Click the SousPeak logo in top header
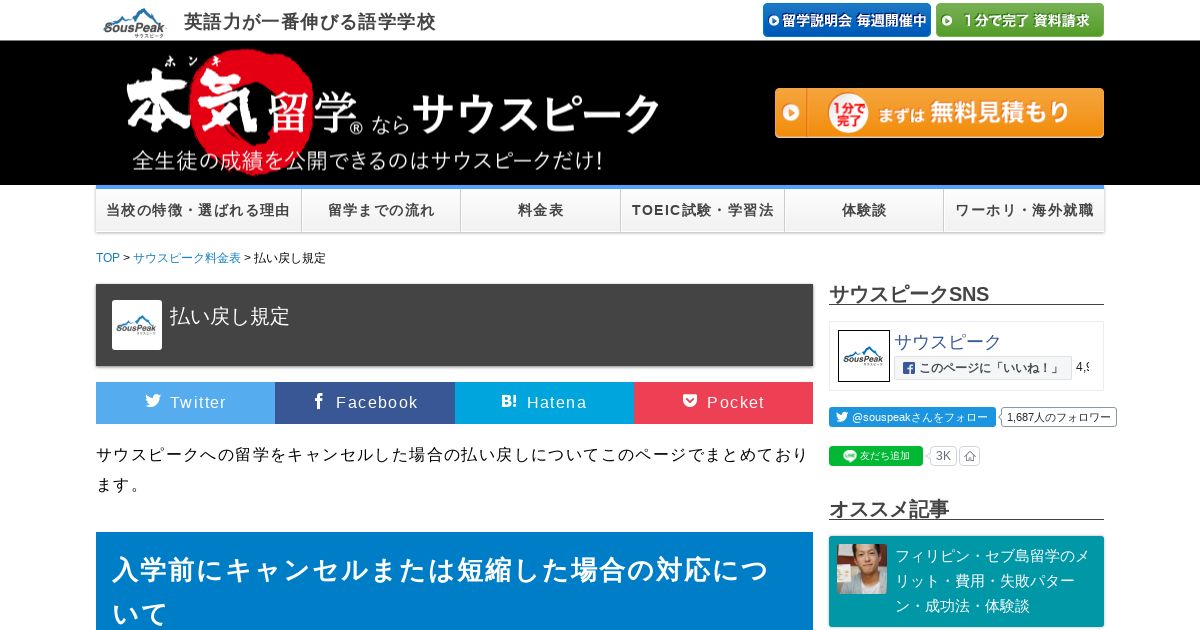 [134, 22]
